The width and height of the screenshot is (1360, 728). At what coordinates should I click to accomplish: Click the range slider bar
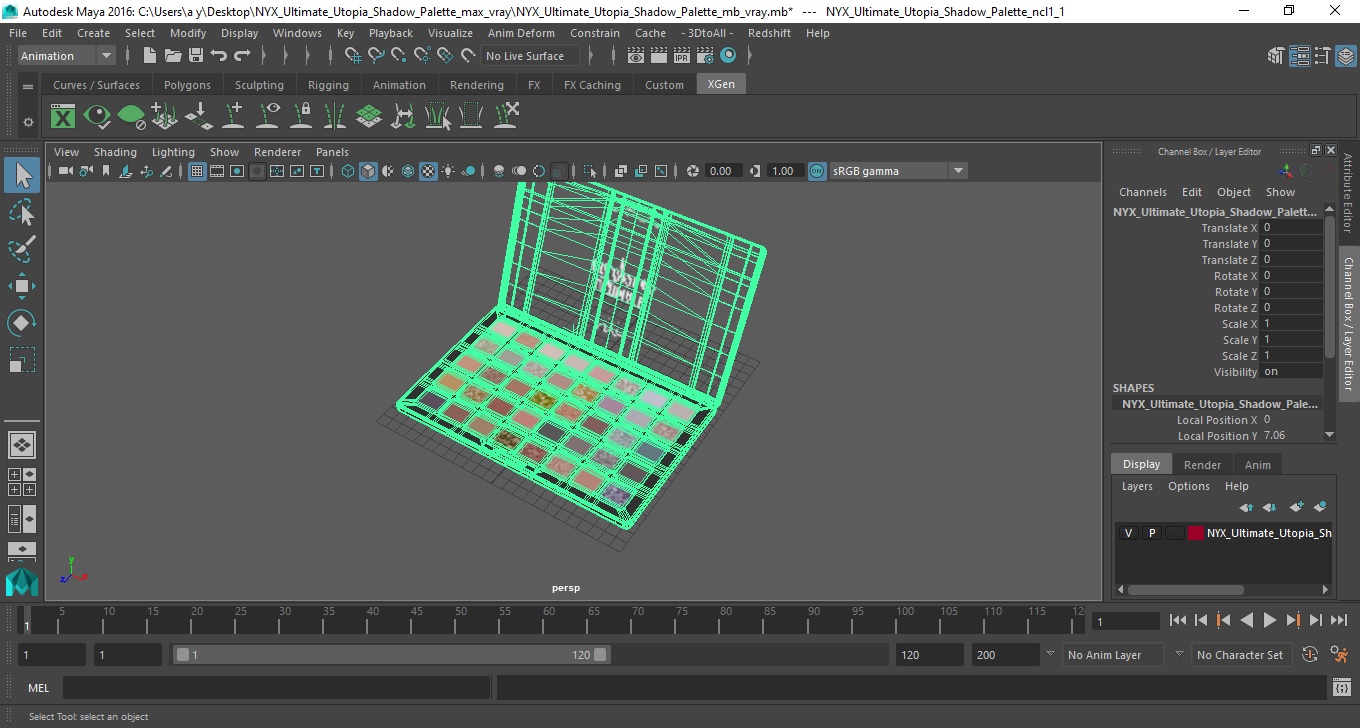pyautogui.click(x=391, y=655)
